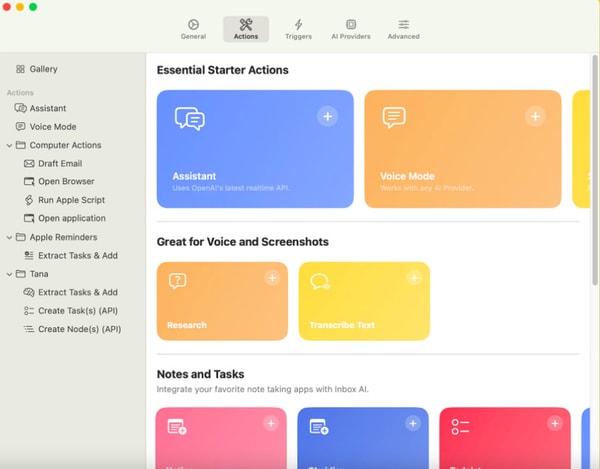Collapse the Apple Reminders folder
The image size is (600, 469).
(9, 237)
